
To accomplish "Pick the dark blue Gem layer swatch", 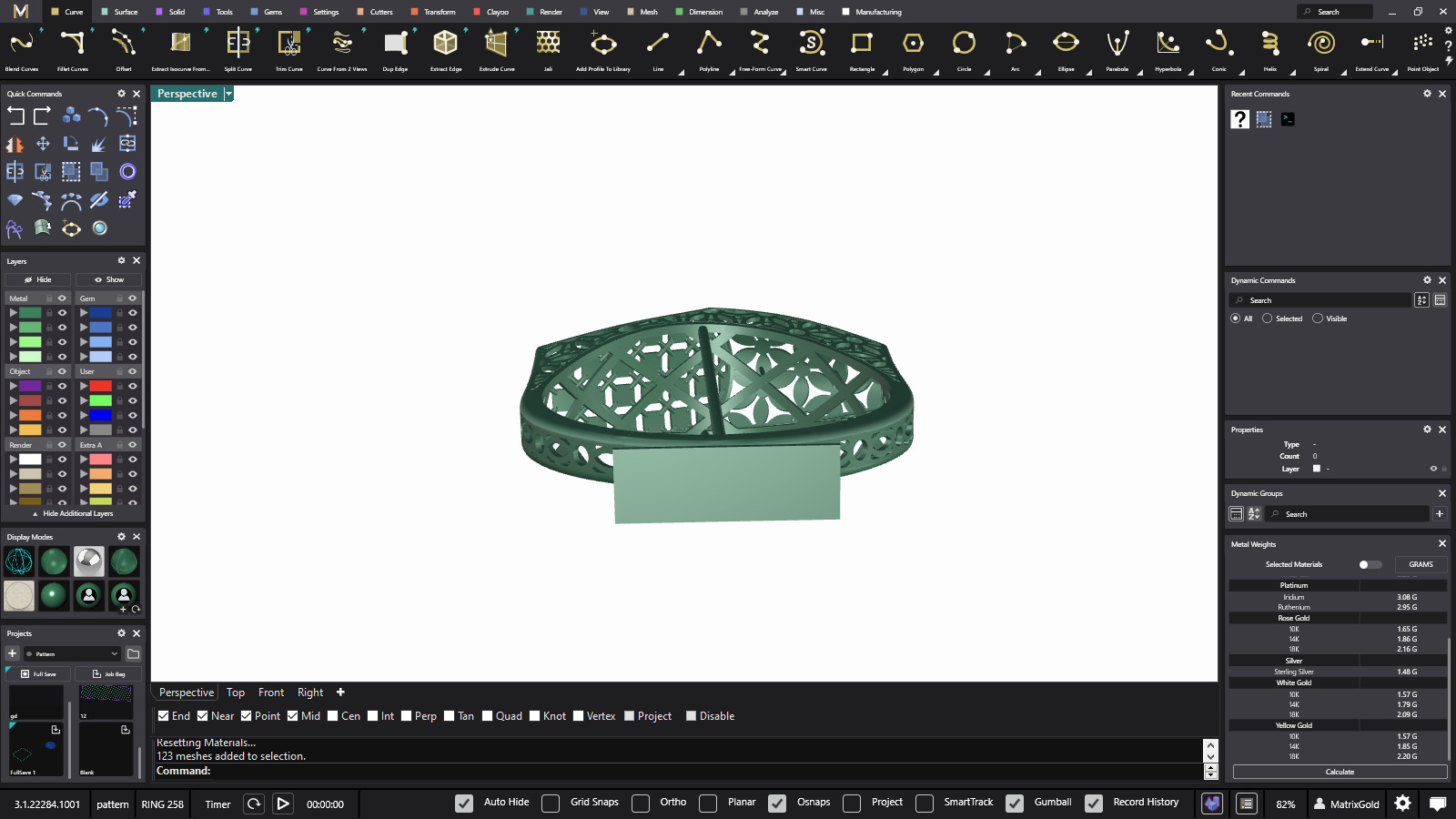I will (101, 313).
